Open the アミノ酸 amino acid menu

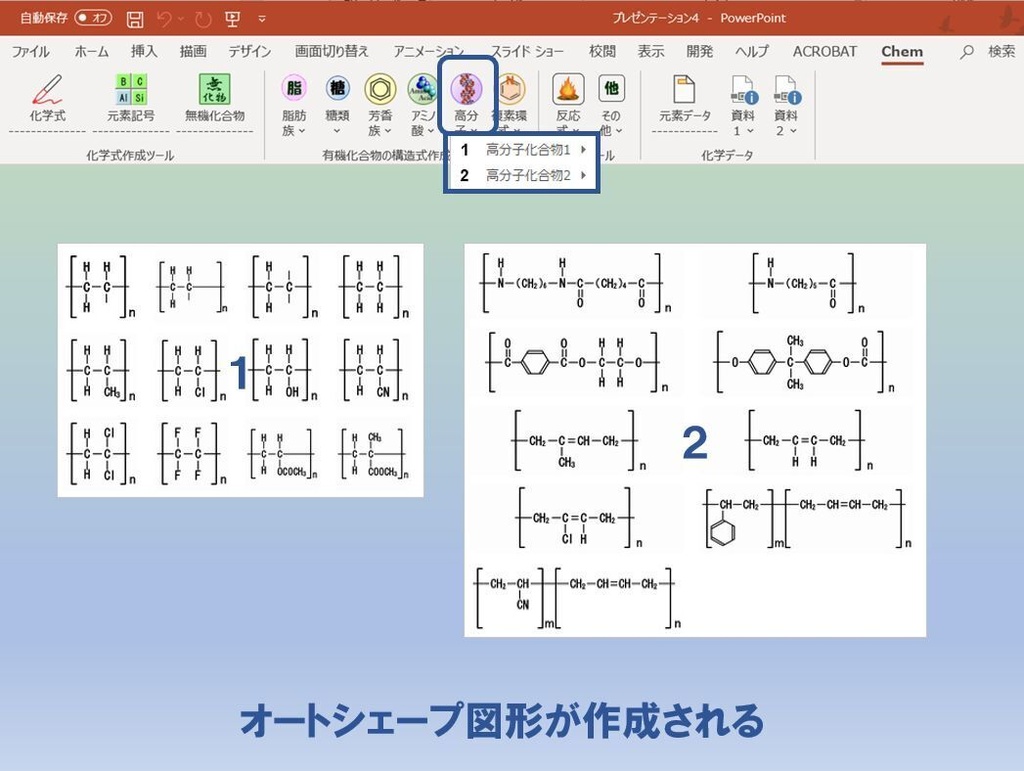tap(423, 104)
